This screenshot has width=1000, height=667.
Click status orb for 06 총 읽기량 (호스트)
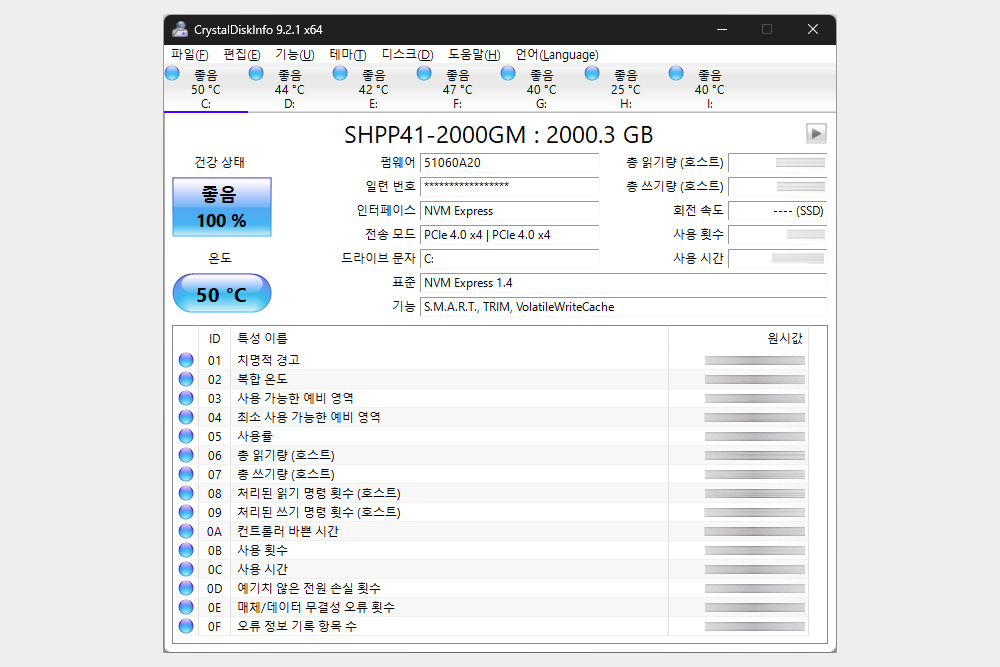coord(186,455)
